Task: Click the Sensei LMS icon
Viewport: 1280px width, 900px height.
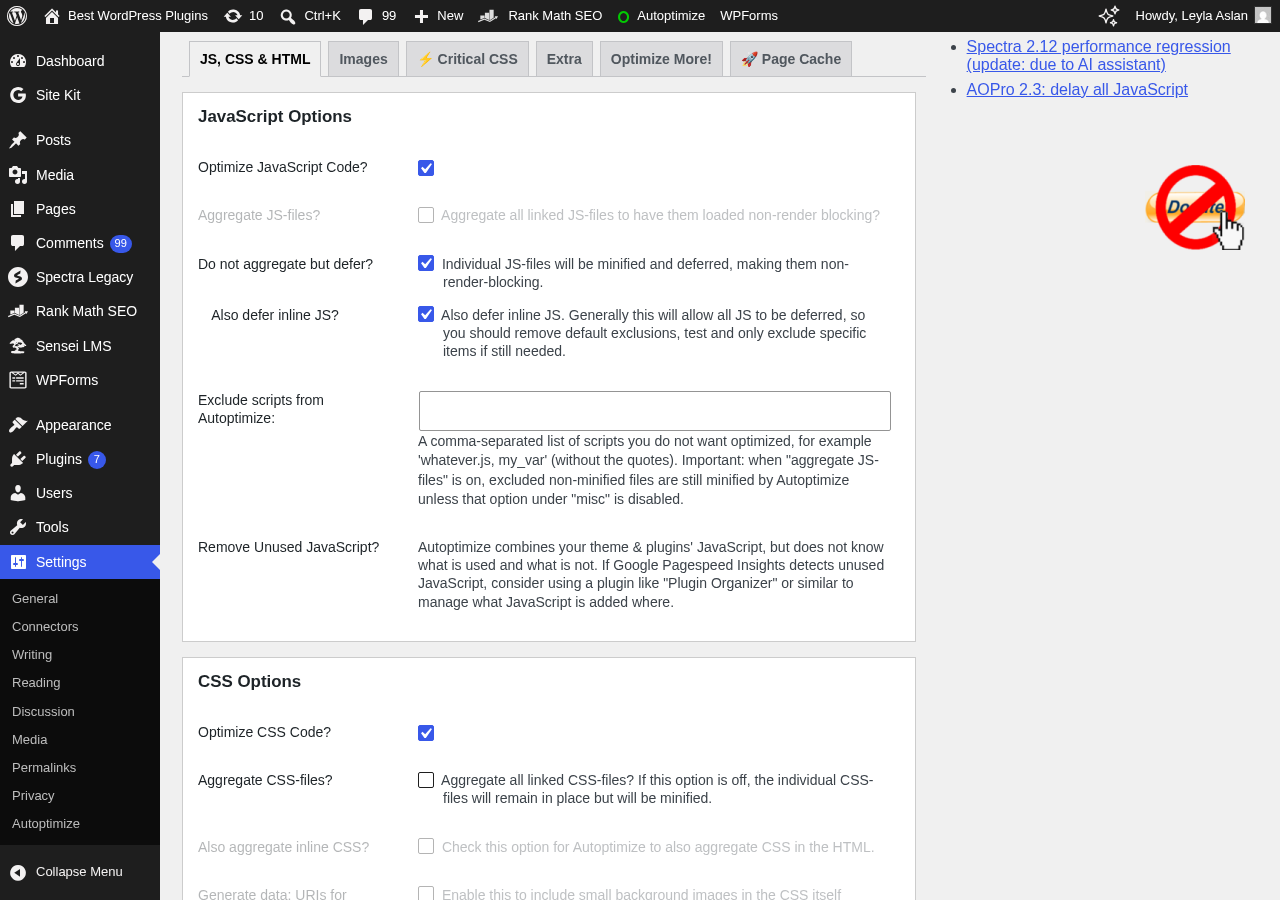Action: pos(18,346)
